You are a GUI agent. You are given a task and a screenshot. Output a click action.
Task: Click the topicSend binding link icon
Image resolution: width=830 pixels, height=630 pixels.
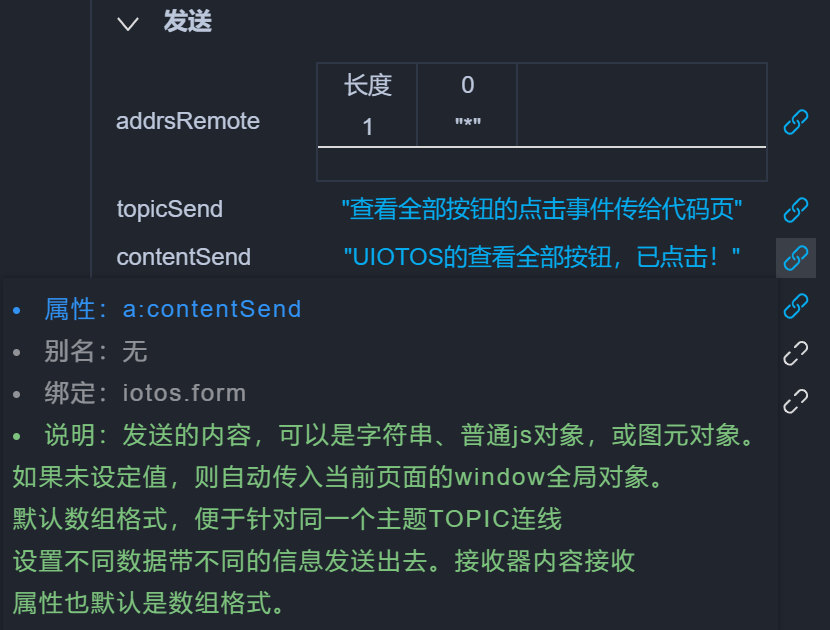point(795,210)
